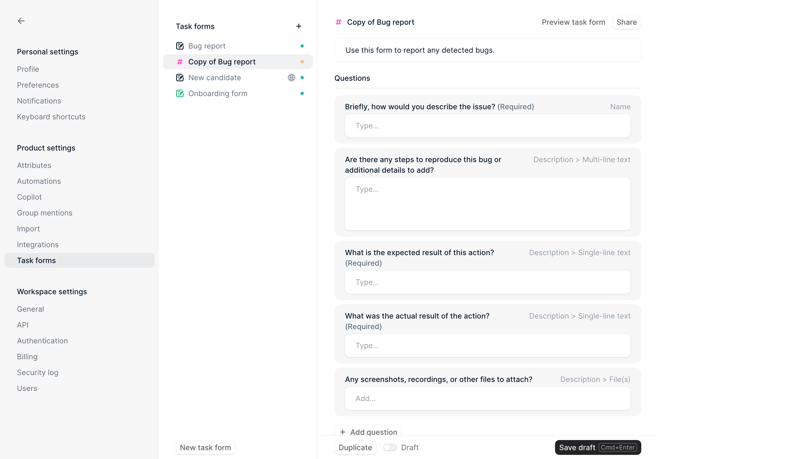Click the Add... files attachment field
Screen dimensions: 800x459
(x=488, y=398)
